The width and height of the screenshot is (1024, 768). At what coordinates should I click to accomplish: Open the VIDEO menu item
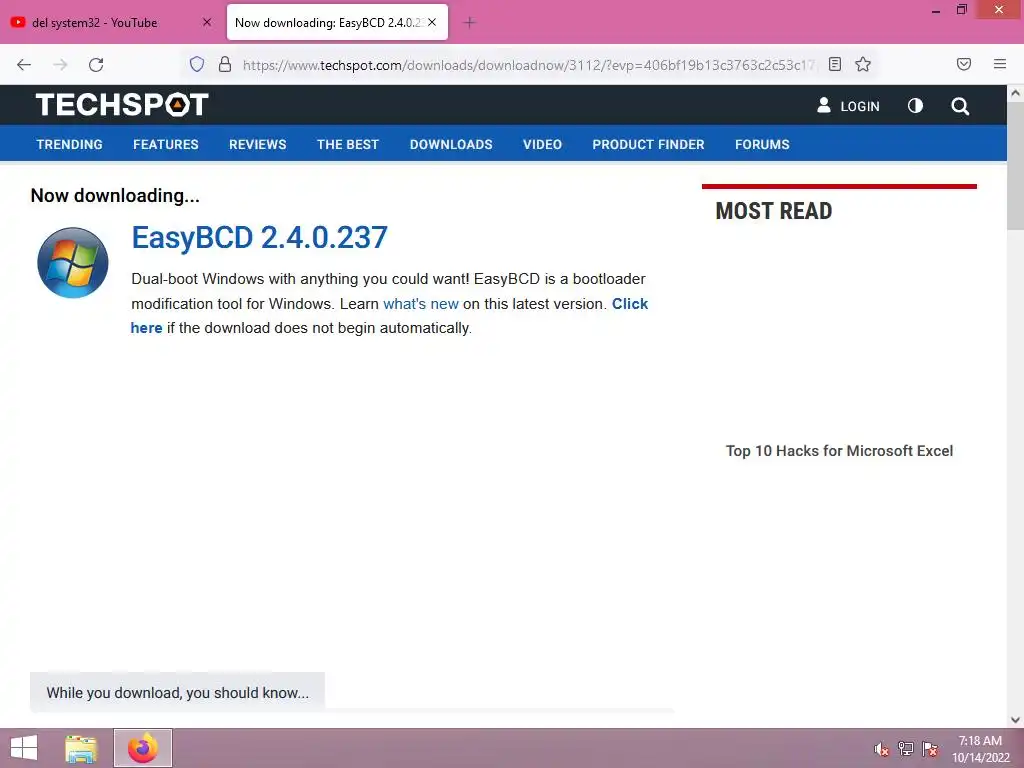pos(542,144)
